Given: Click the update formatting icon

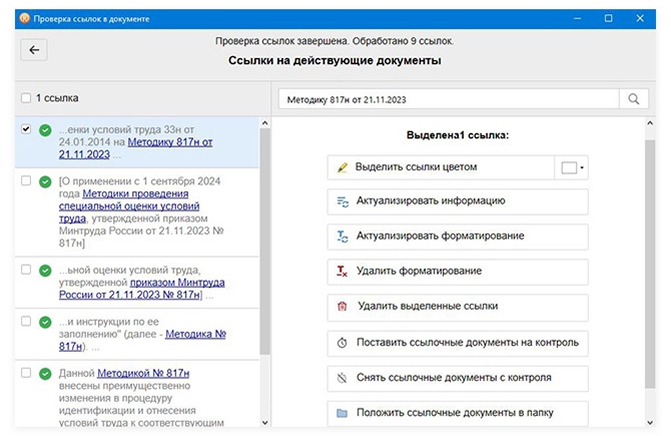Looking at the screenshot, I should [x=343, y=236].
